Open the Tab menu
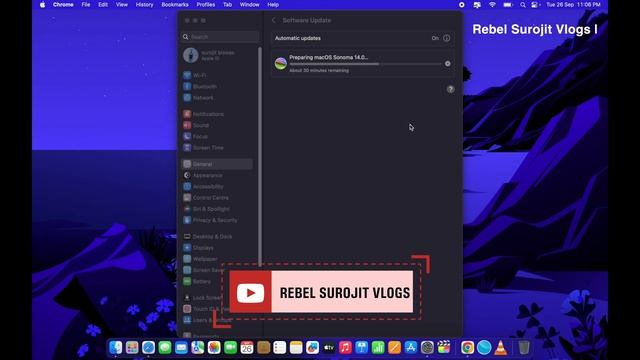The height and width of the screenshot is (360, 640). point(227,5)
